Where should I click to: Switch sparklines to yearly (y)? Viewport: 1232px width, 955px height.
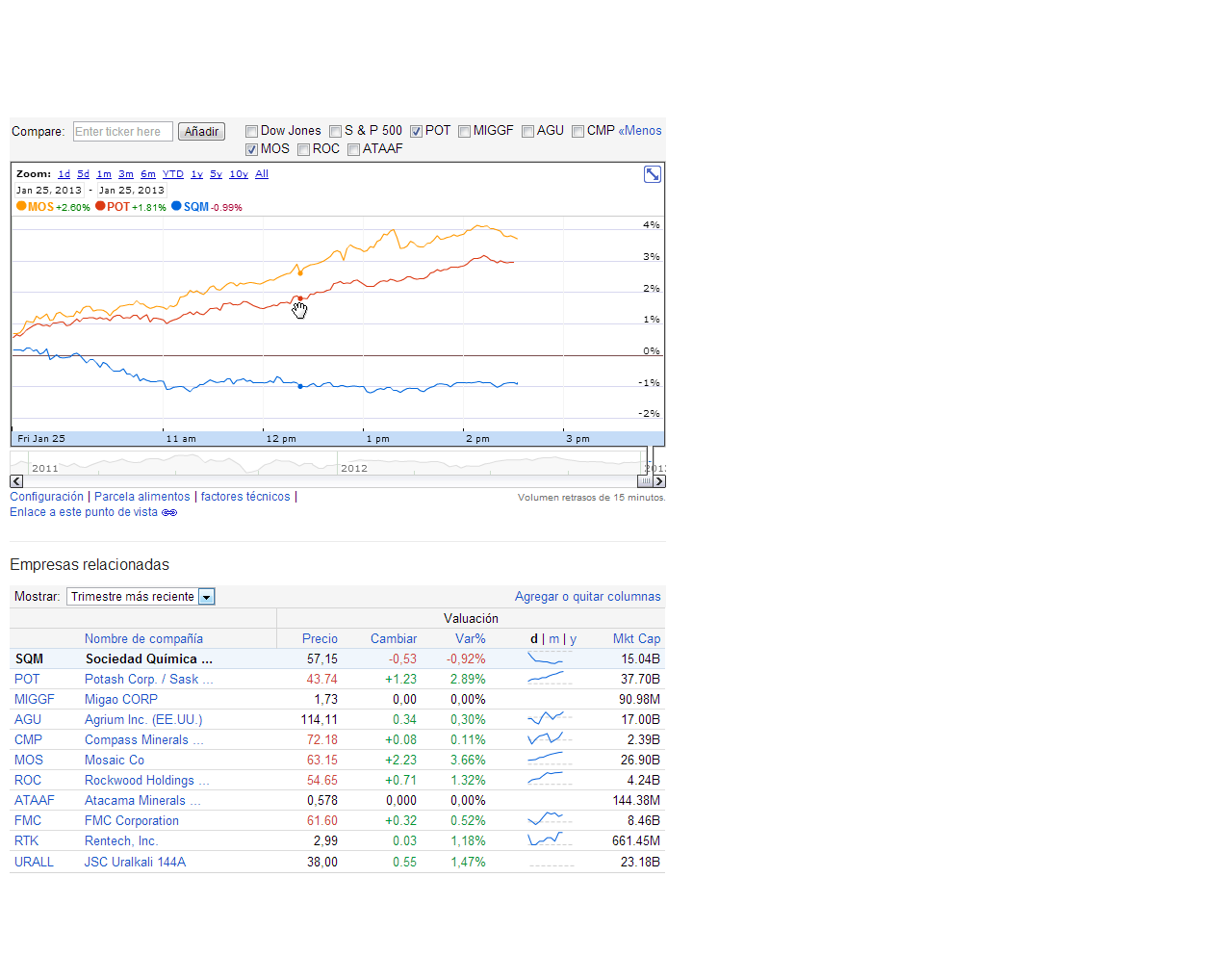pyautogui.click(x=573, y=639)
